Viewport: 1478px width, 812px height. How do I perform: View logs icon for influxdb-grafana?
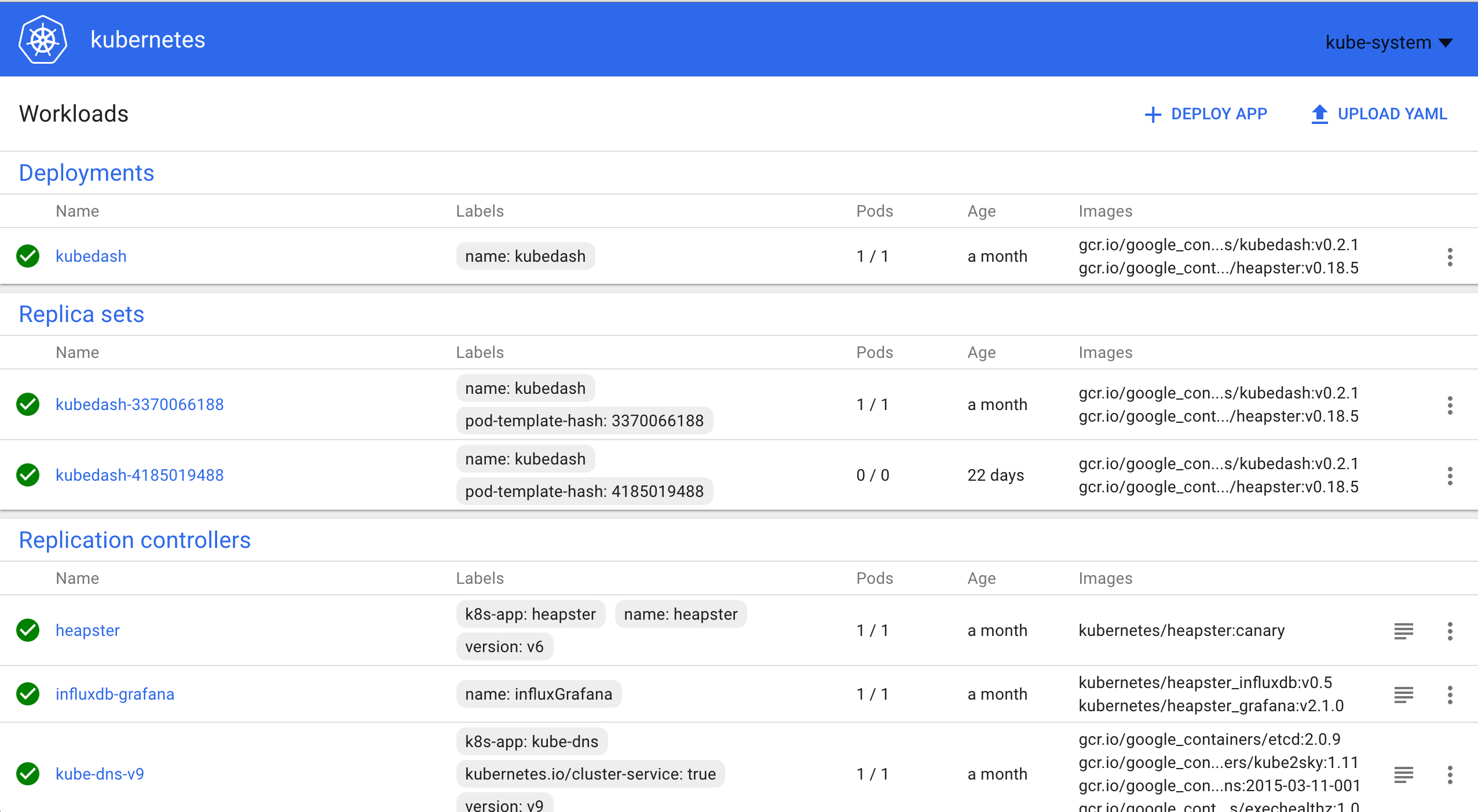[1404, 694]
